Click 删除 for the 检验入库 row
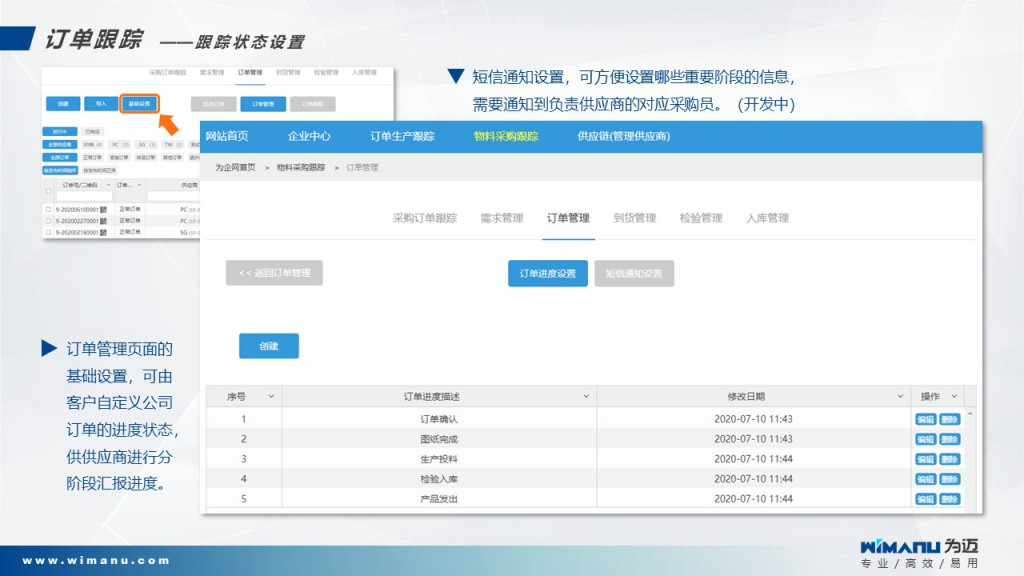The width and height of the screenshot is (1024, 576). pyautogui.click(x=949, y=479)
